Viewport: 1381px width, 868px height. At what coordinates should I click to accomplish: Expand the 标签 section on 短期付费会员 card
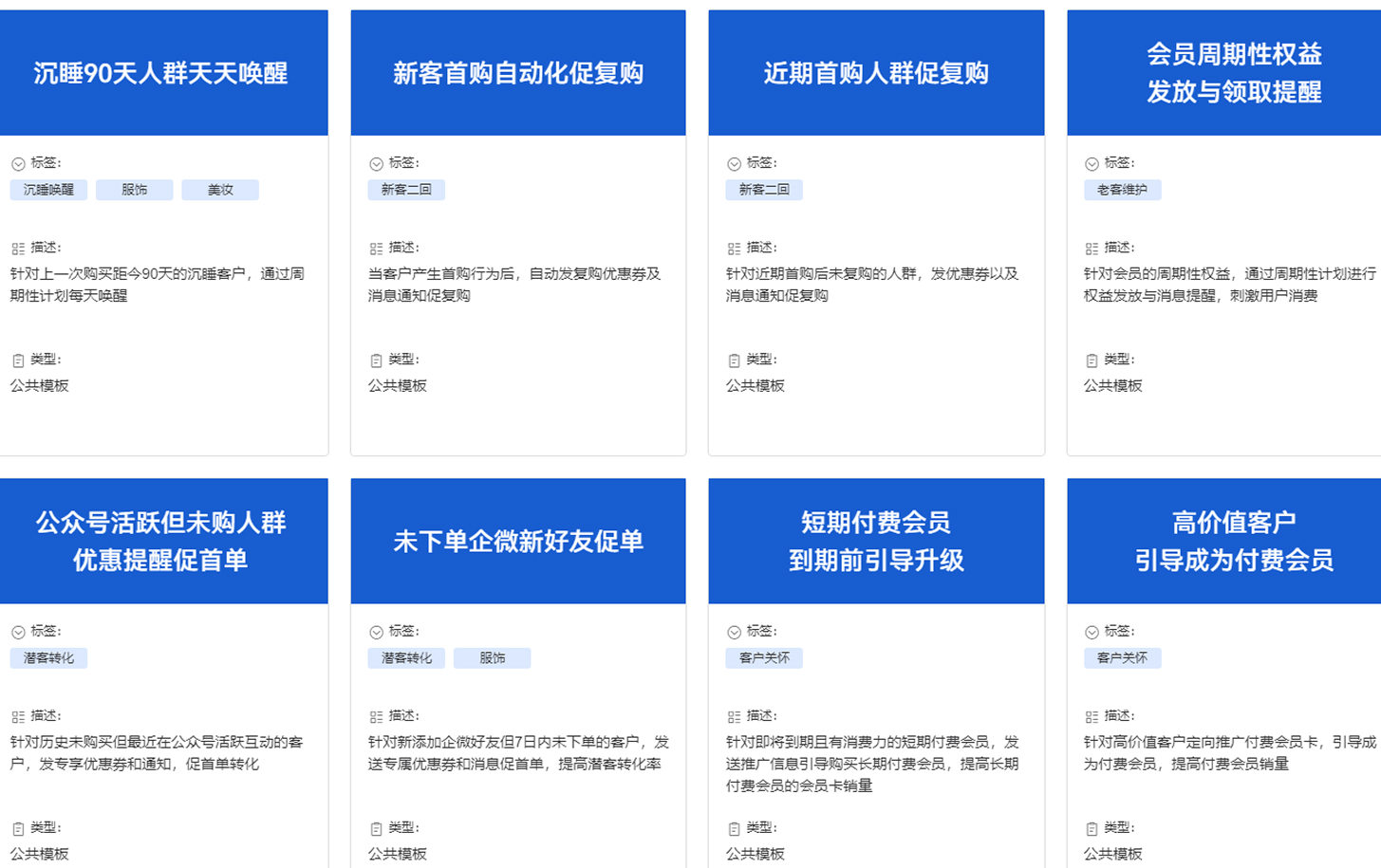point(736,630)
